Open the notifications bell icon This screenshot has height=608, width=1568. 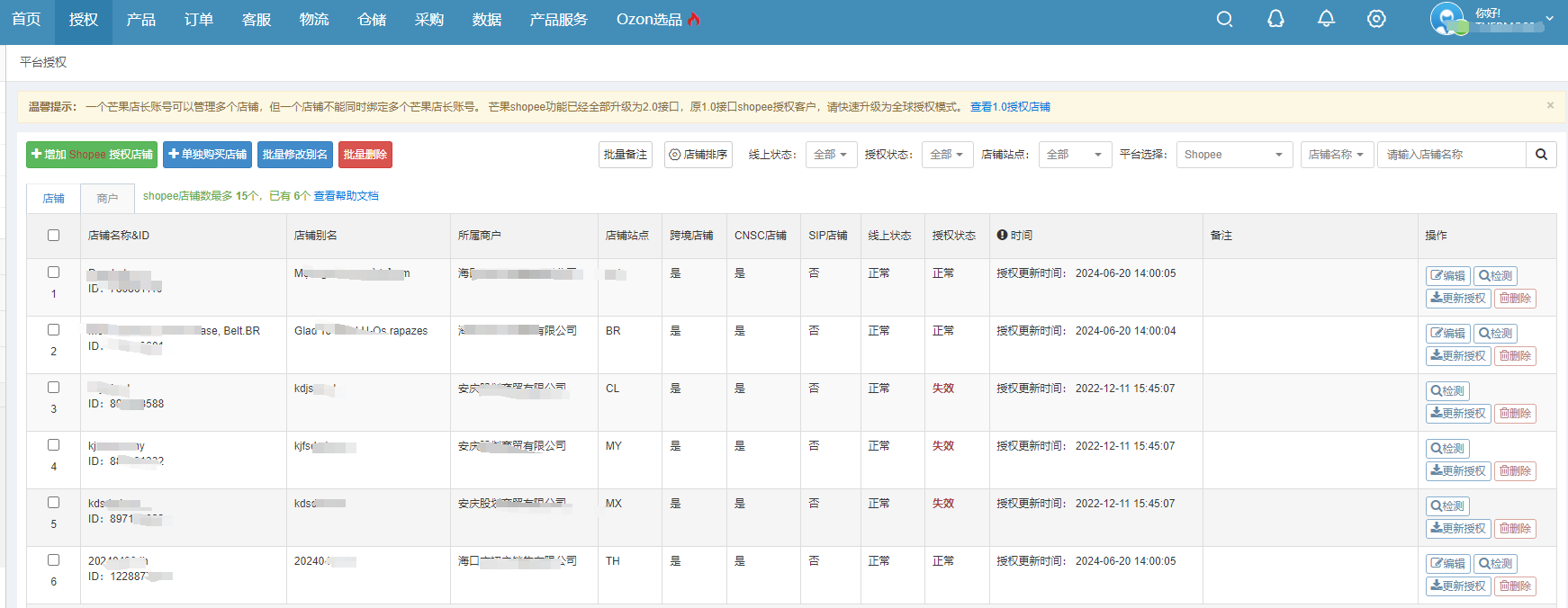[1326, 19]
